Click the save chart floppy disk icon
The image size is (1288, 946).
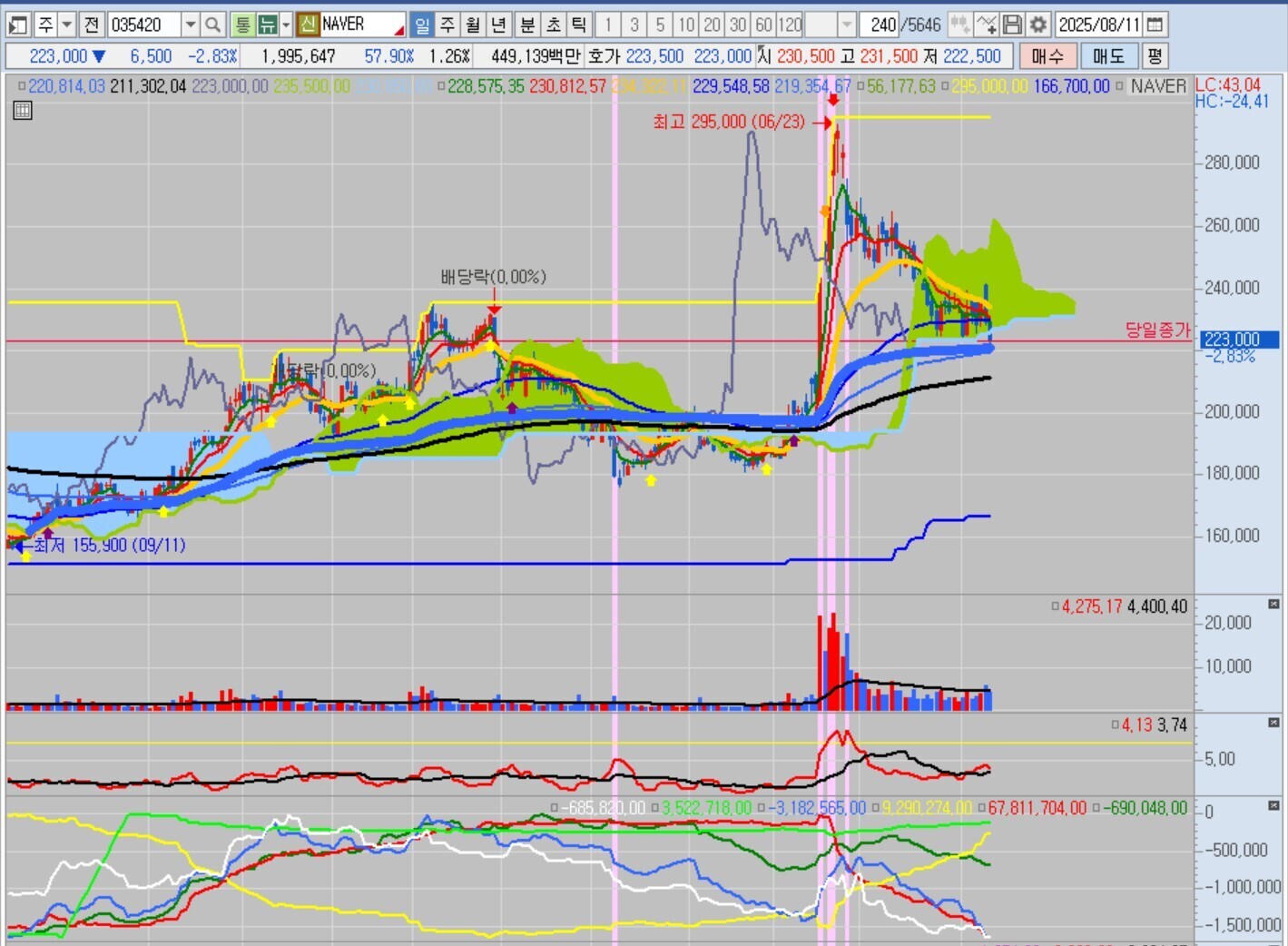(1013, 25)
